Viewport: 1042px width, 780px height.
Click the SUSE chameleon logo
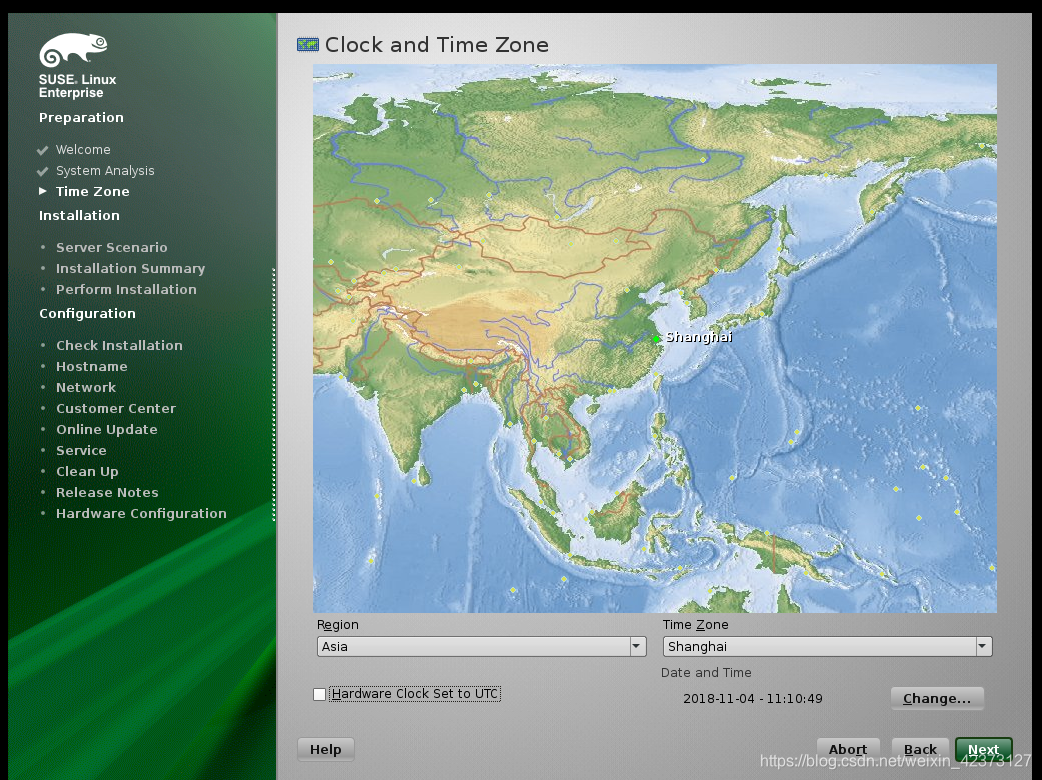pyautogui.click(x=73, y=50)
